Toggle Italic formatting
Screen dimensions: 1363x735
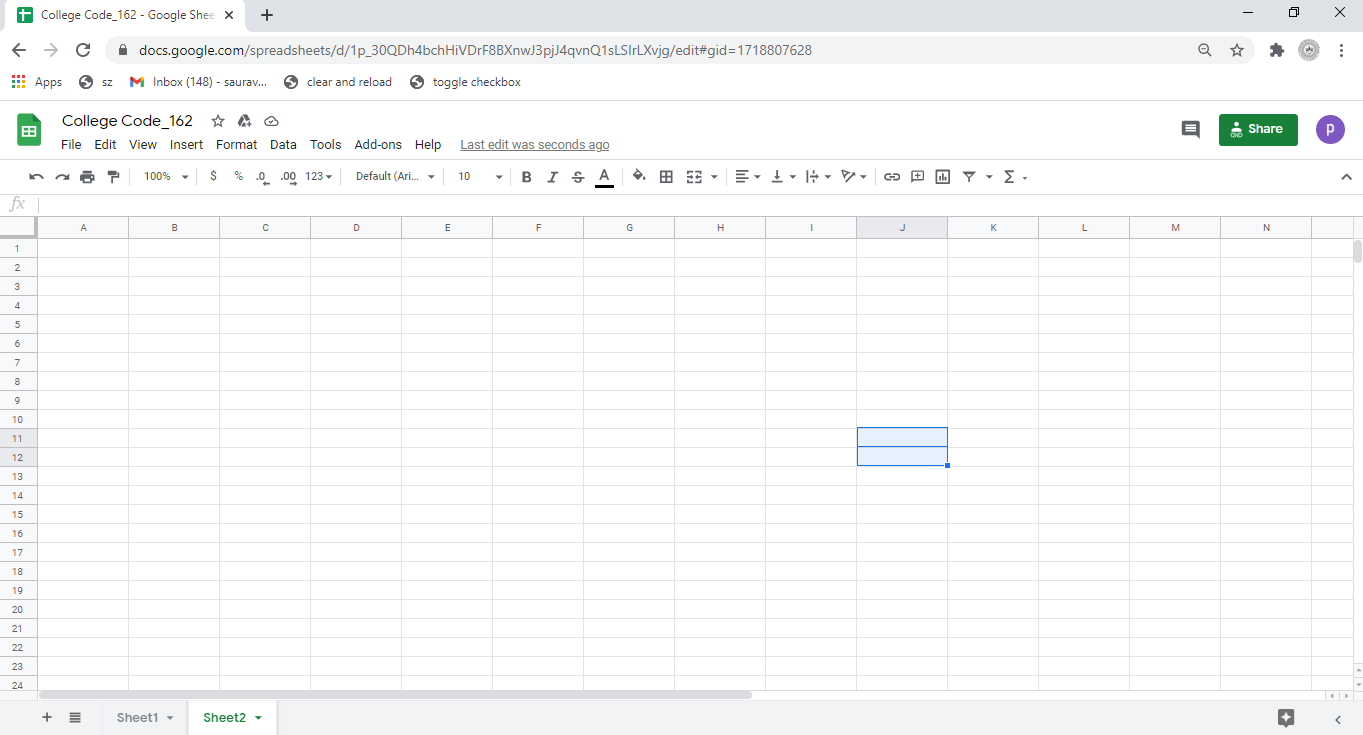click(x=552, y=177)
